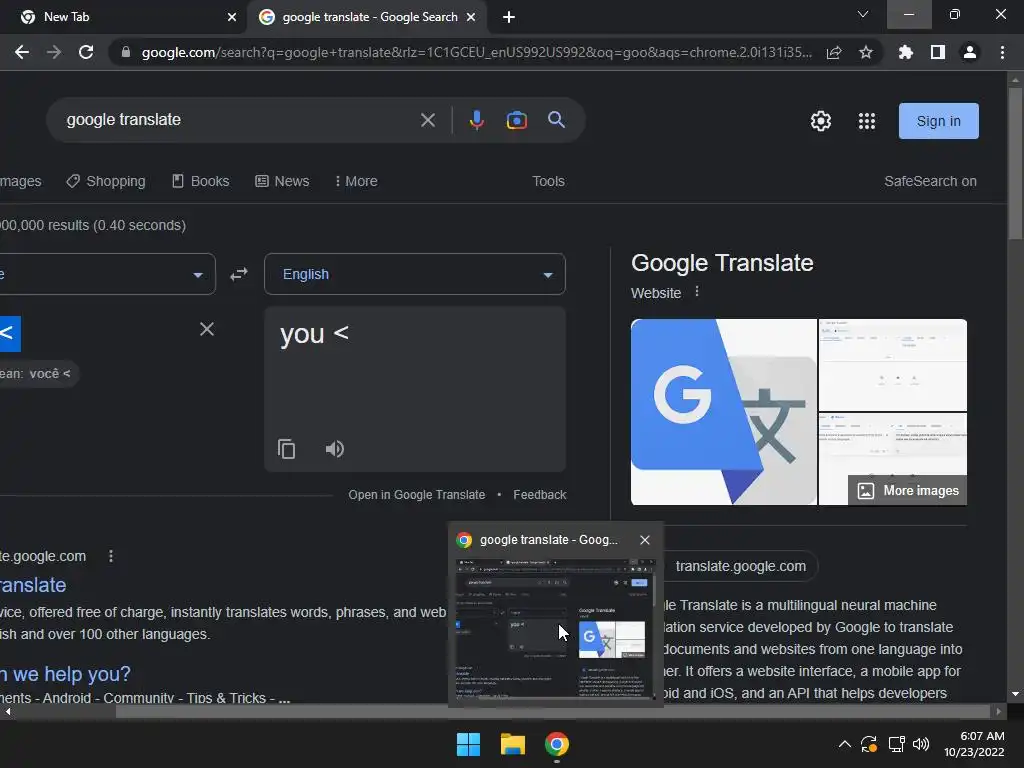The width and height of the screenshot is (1024, 768).
Task: Accept the suggested correction você <
Action: coord(50,374)
